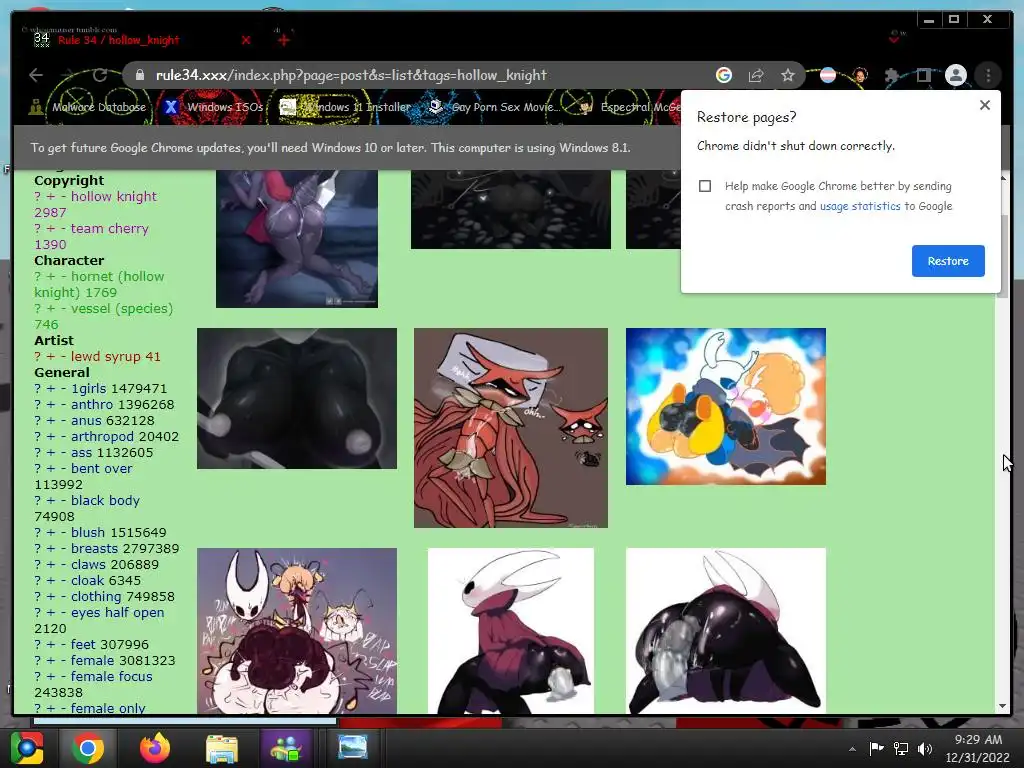This screenshot has width=1024, height=768.
Task: Open the two-people app icon on the taskbar
Action: point(285,748)
